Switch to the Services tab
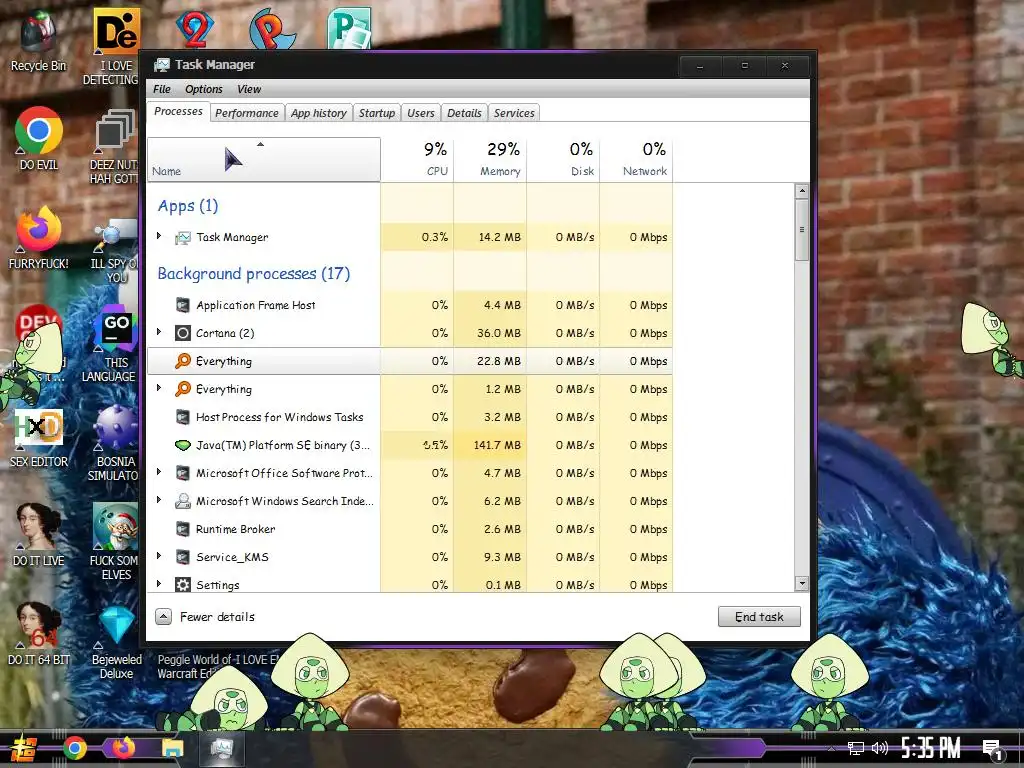The image size is (1024, 768). [x=514, y=113]
